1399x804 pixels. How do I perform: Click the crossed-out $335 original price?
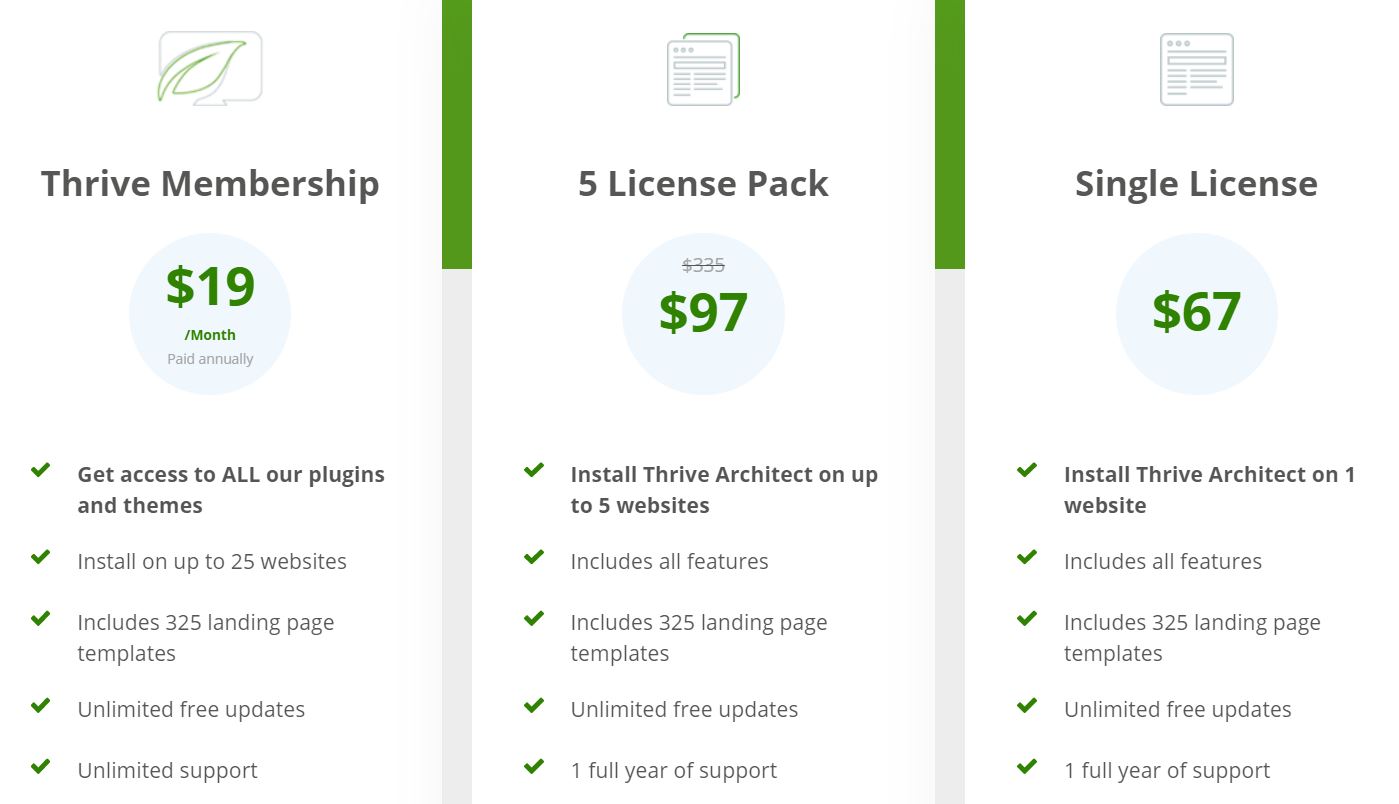click(703, 265)
